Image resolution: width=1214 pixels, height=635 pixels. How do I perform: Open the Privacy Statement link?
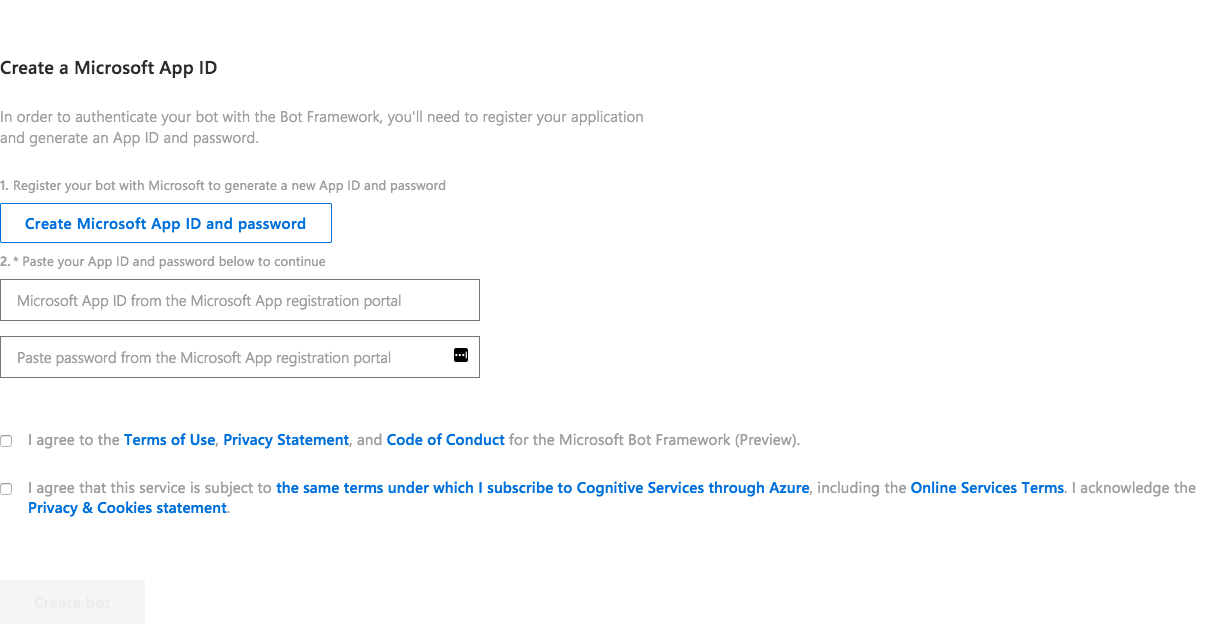(286, 440)
